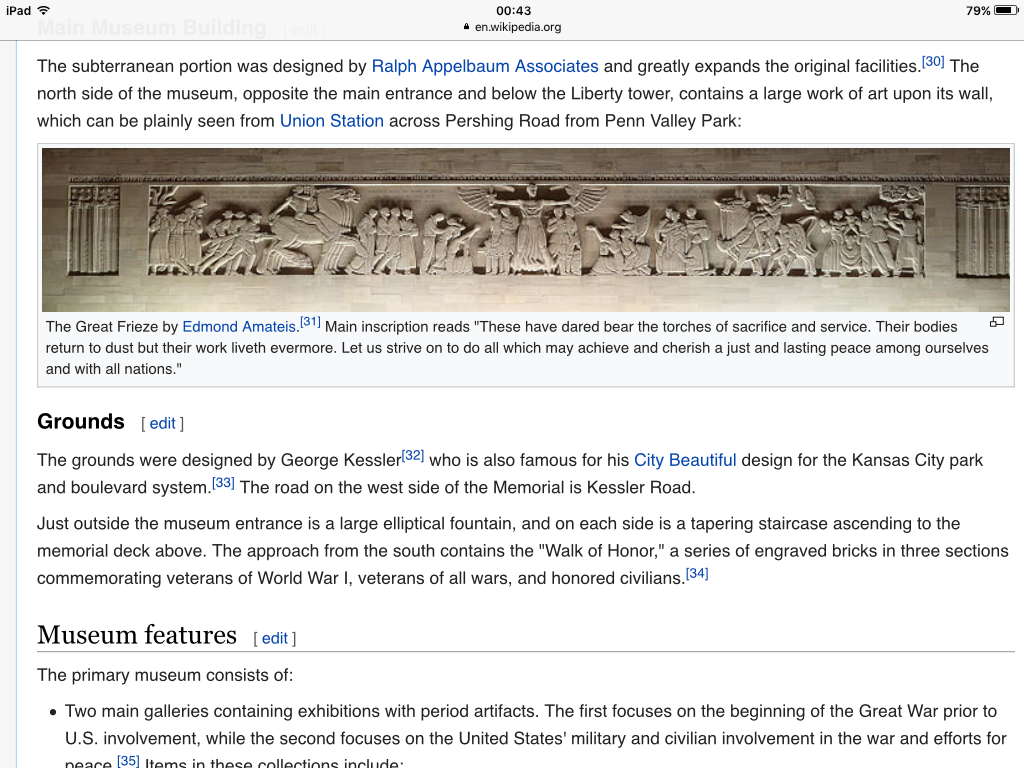Tap the Wi-Fi icon in status bar

(44, 11)
